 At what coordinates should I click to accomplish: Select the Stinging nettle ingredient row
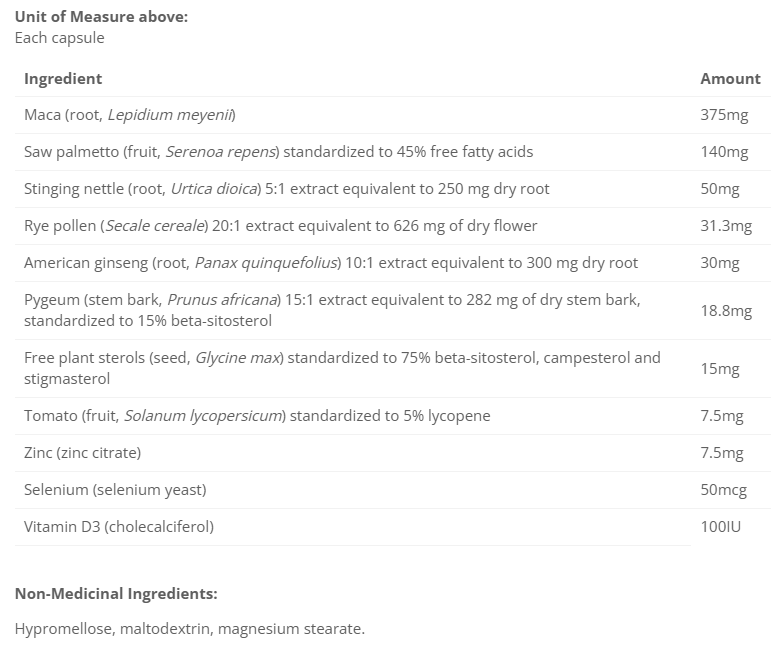click(286, 189)
